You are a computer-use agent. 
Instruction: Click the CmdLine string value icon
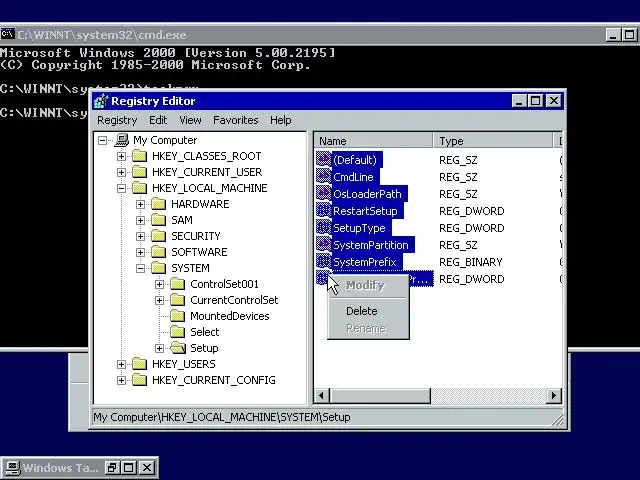pyautogui.click(x=324, y=176)
